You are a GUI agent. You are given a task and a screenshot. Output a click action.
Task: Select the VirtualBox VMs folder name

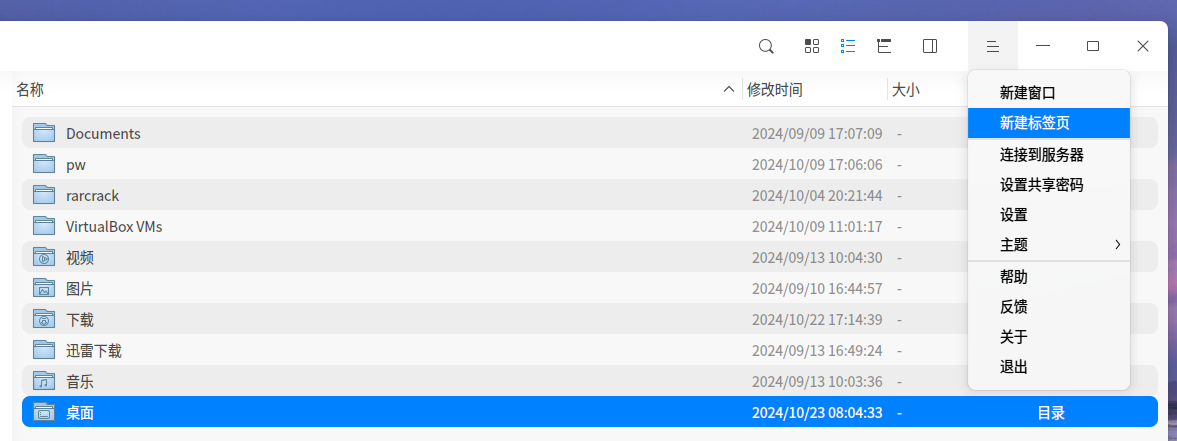point(114,226)
